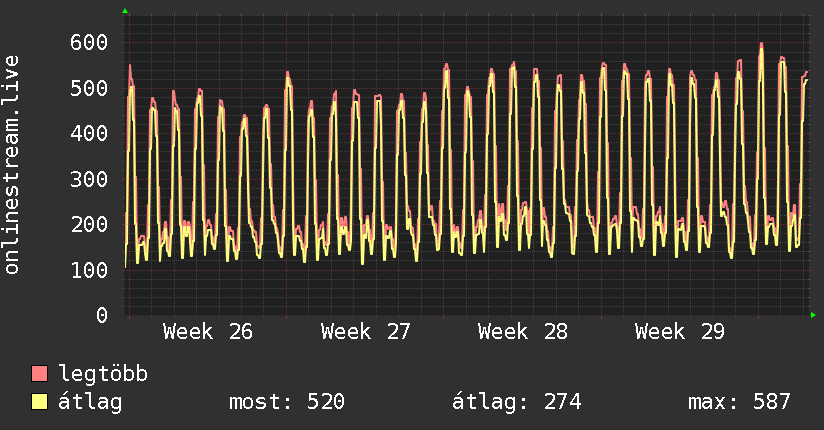Click the Week 26 axis label
This screenshot has height=430, width=824.
click(208, 332)
